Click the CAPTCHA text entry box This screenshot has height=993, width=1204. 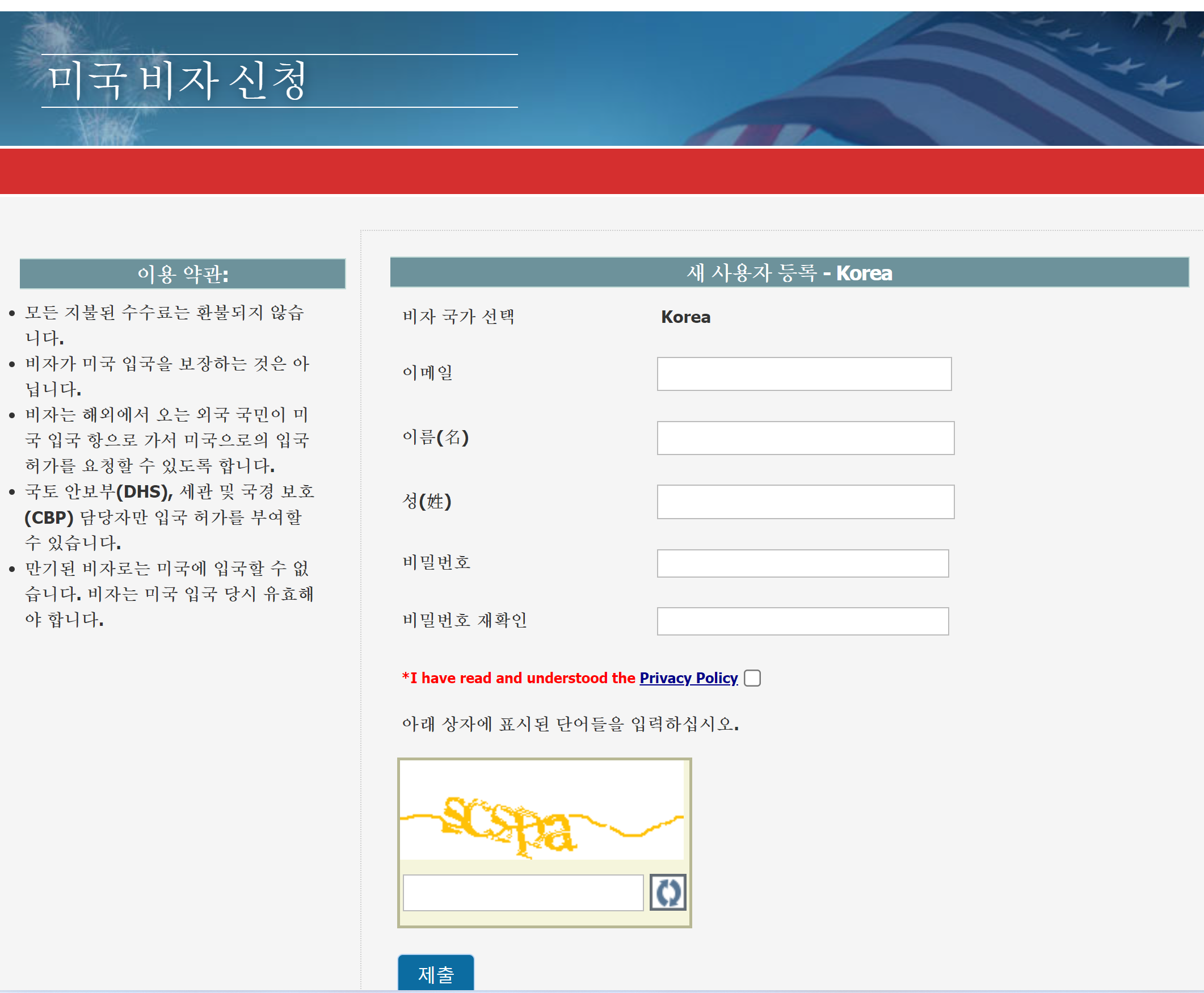[523, 893]
